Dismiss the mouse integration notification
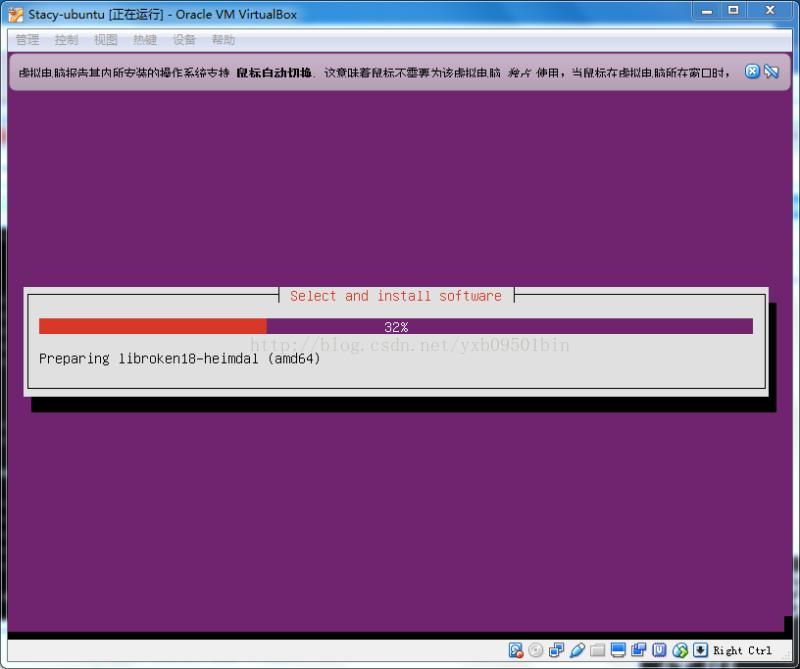This screenshot has width=800, height=669. click(753, 72)
